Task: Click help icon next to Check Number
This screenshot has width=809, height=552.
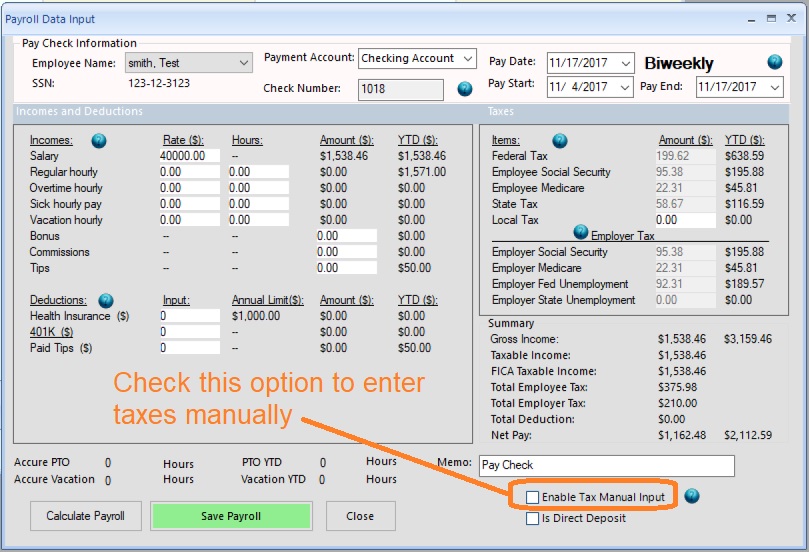Action: pyautogui.click(x=465, y=89)
